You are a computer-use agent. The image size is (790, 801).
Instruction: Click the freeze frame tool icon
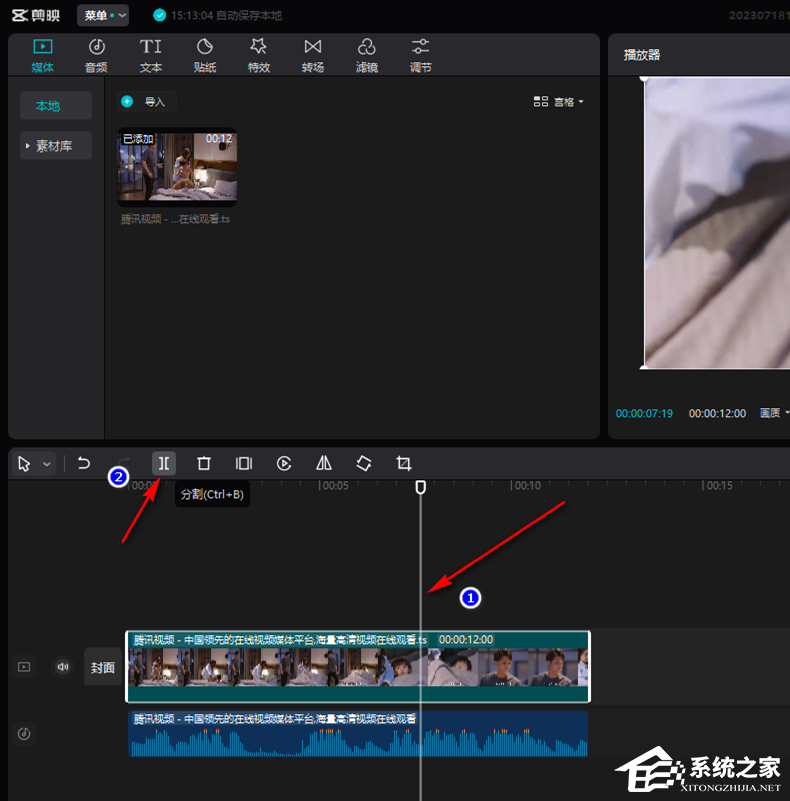click(244, 463)
